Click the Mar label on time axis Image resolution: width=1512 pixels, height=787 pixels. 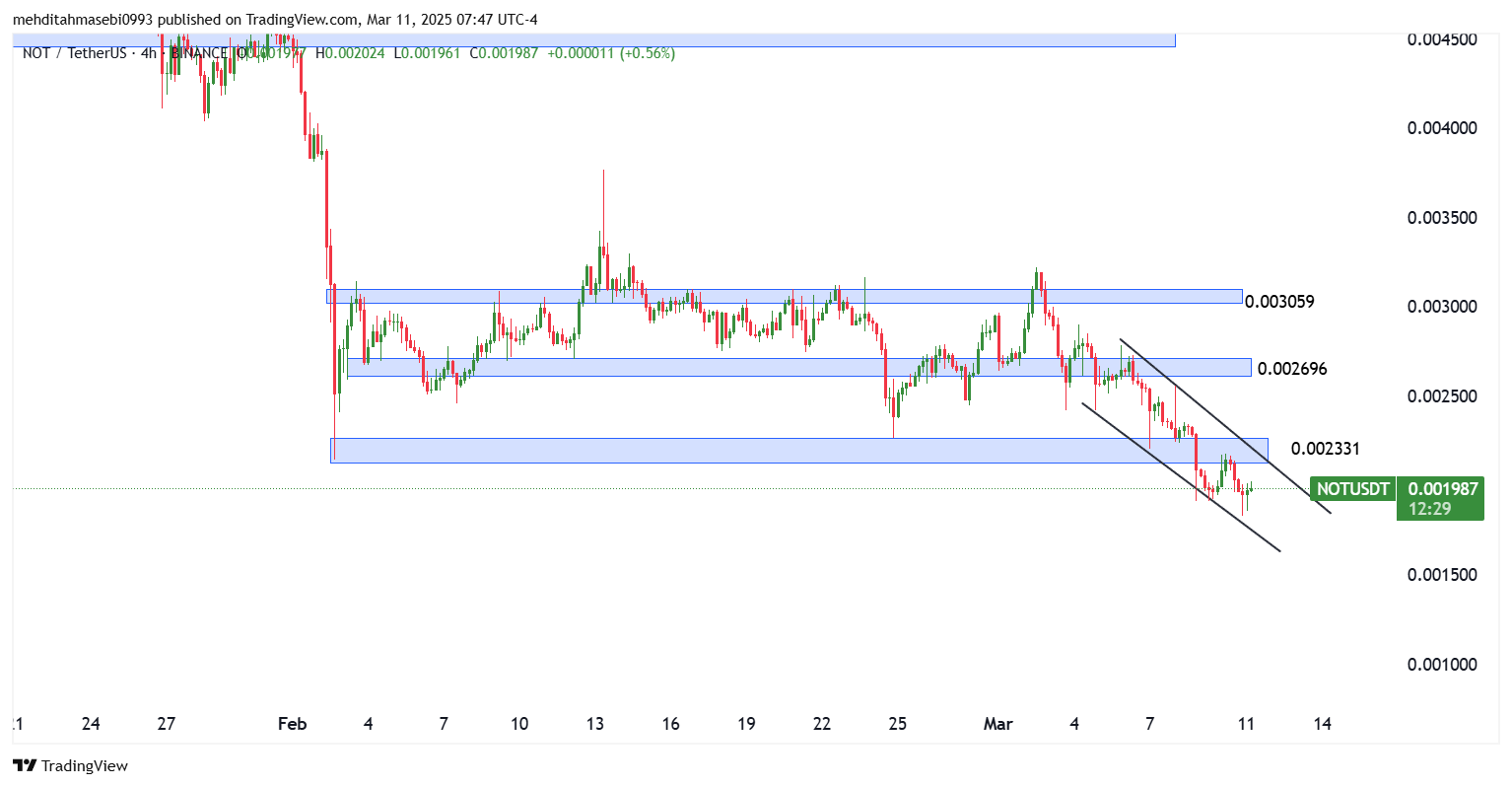pos(998,724)
